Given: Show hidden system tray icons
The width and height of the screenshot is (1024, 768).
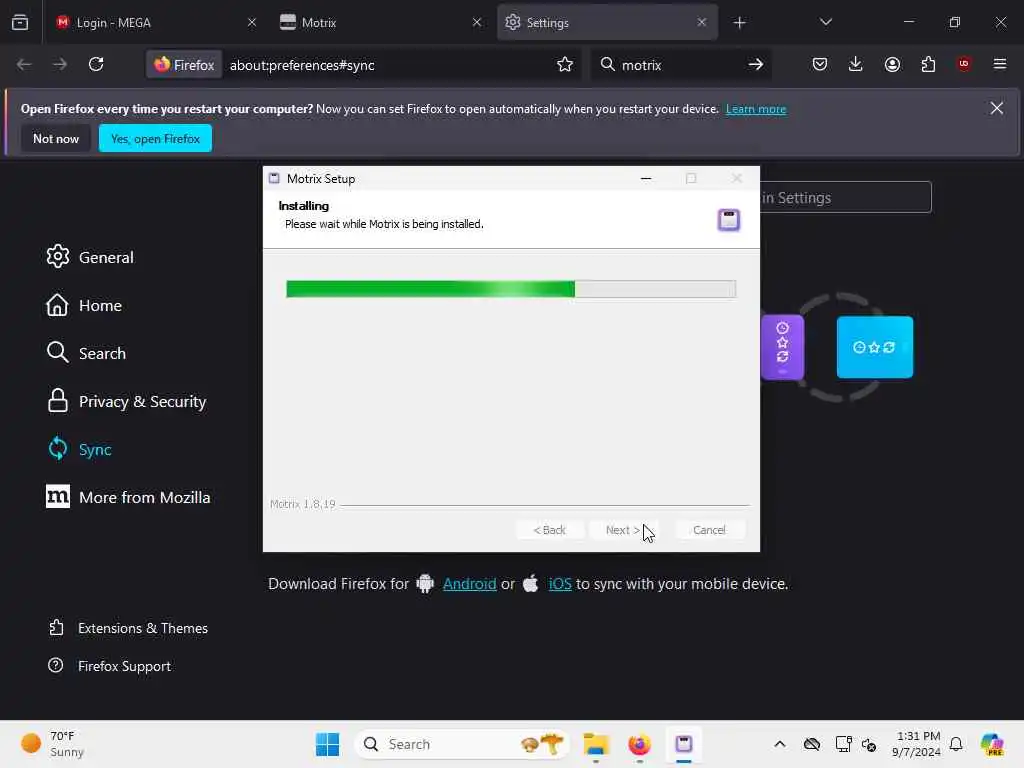Looking at the screenshot, I should pyautogui.click(x=780, y=744).
